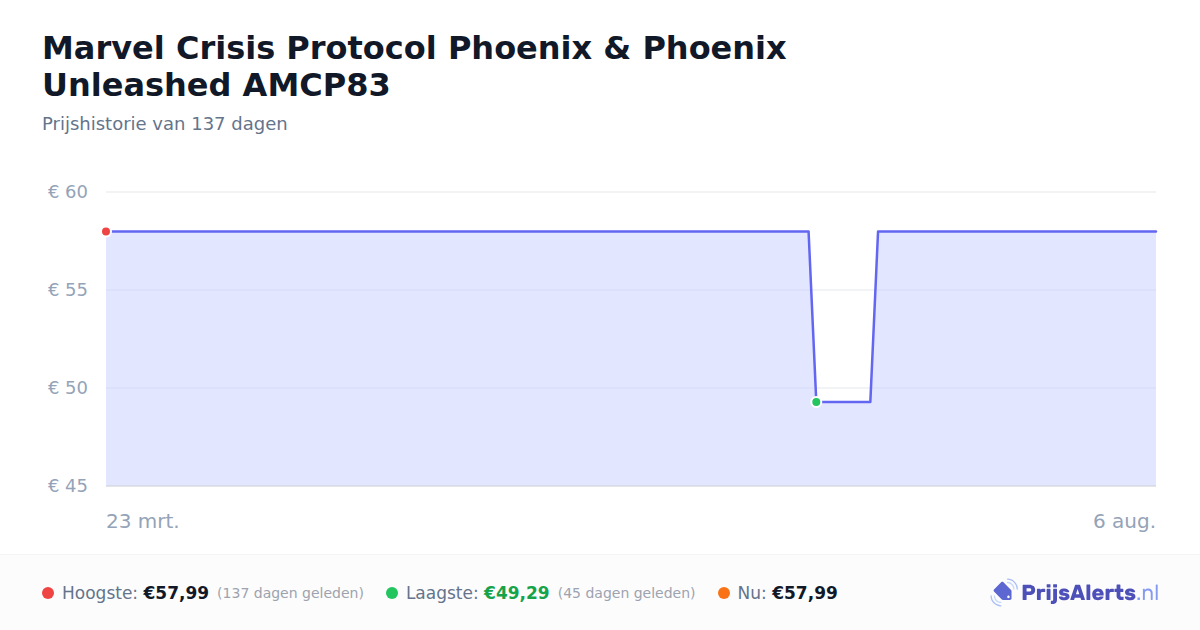Click the € 60 axis label
Viewport: 1200px width, 630px height.
[x=68, y=192]
